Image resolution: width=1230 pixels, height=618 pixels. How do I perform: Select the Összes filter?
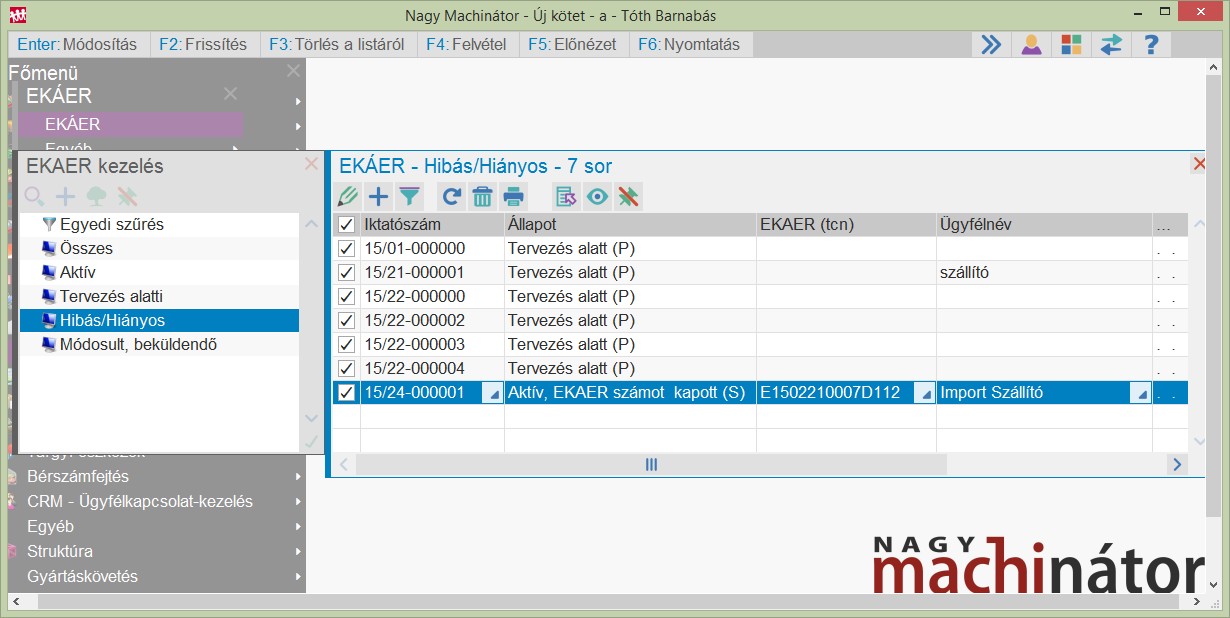159,248
